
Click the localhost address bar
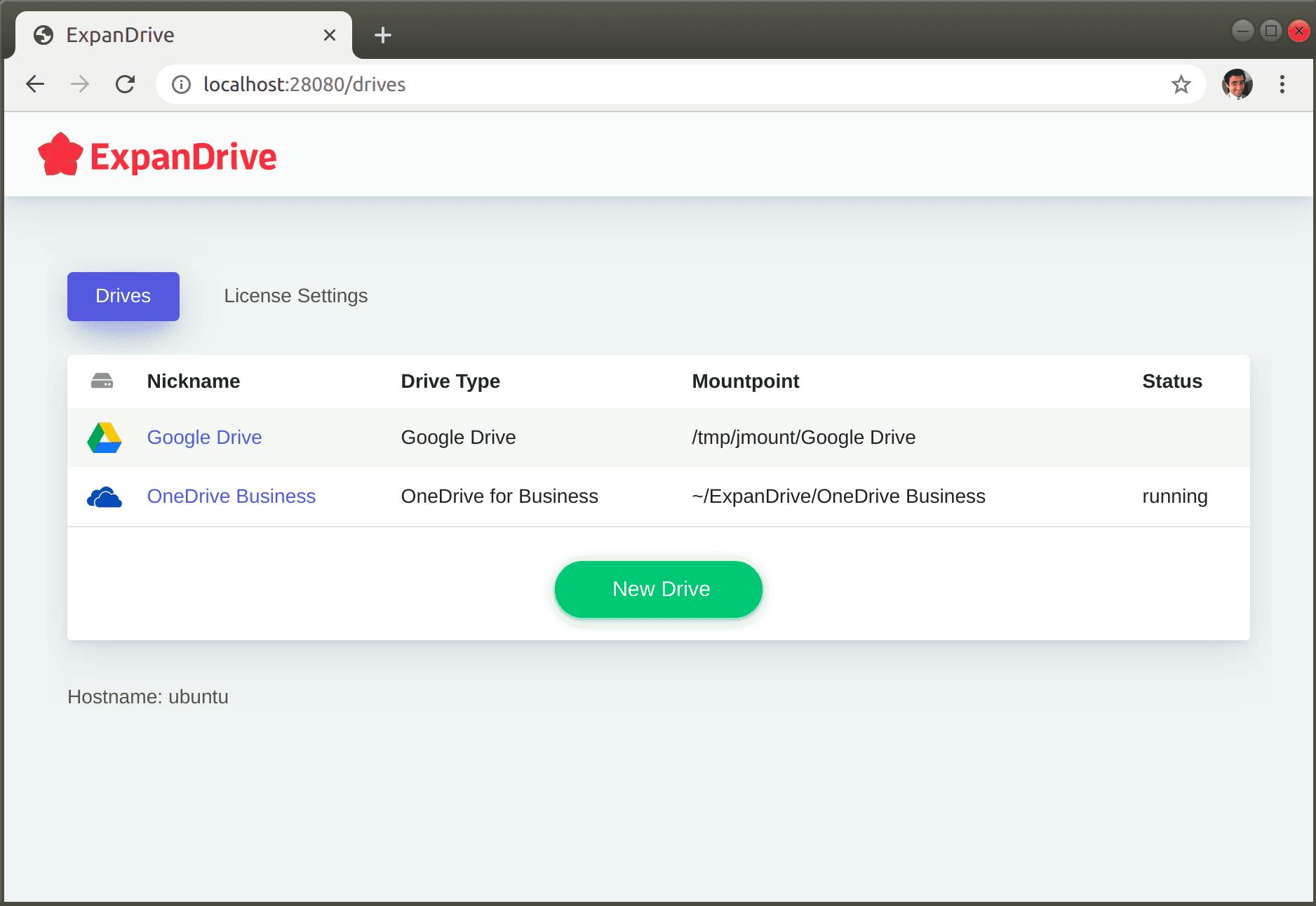pyautogui.click(x=631, y=85)
